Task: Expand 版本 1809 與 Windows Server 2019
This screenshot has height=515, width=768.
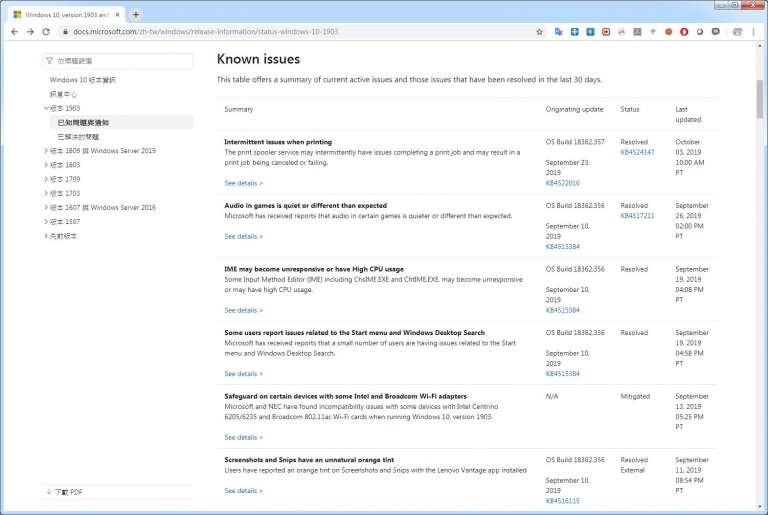Action: pos(46,151)
